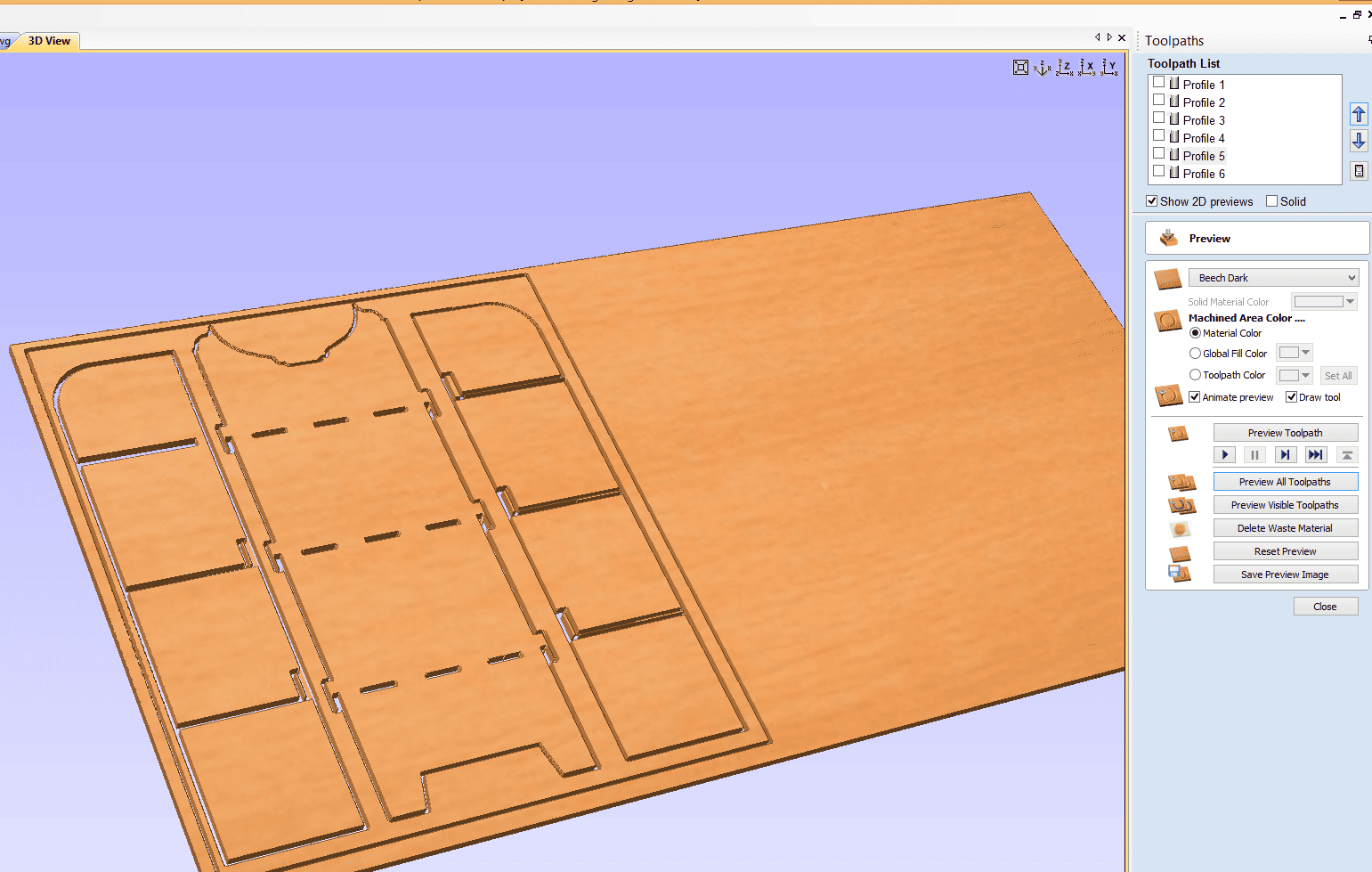1372x872 pixels.
Task: Select the Profile 4 toolpath name
Action: [1204, 138]
